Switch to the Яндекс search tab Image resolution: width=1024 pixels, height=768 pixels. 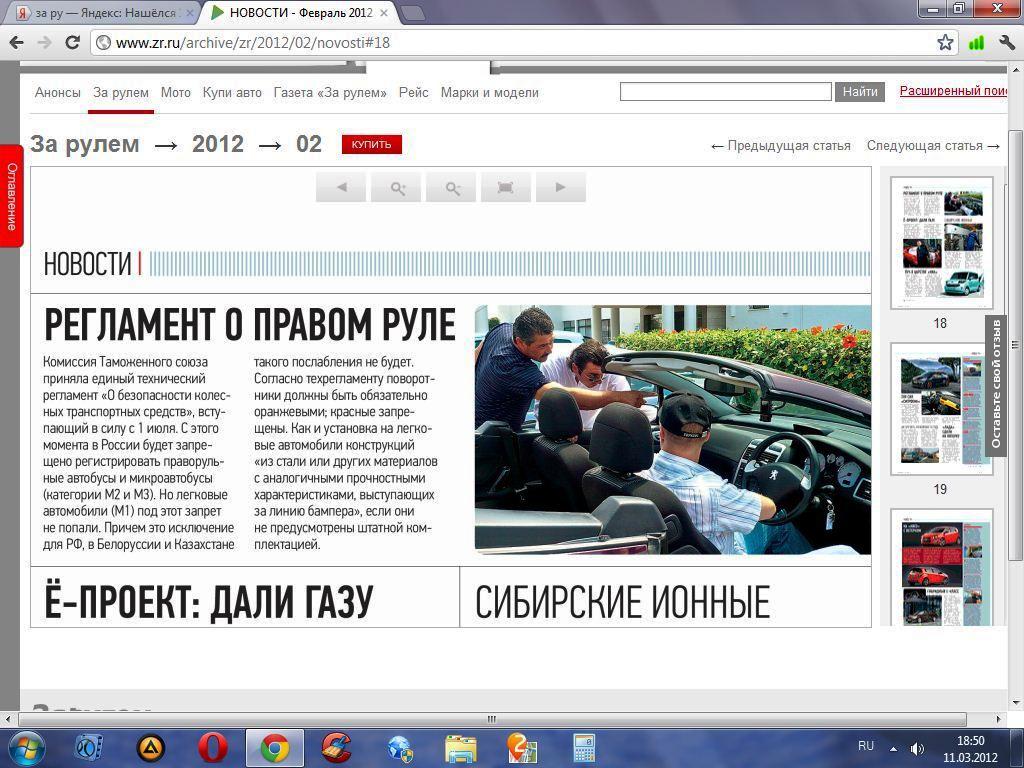click(98, 13)
